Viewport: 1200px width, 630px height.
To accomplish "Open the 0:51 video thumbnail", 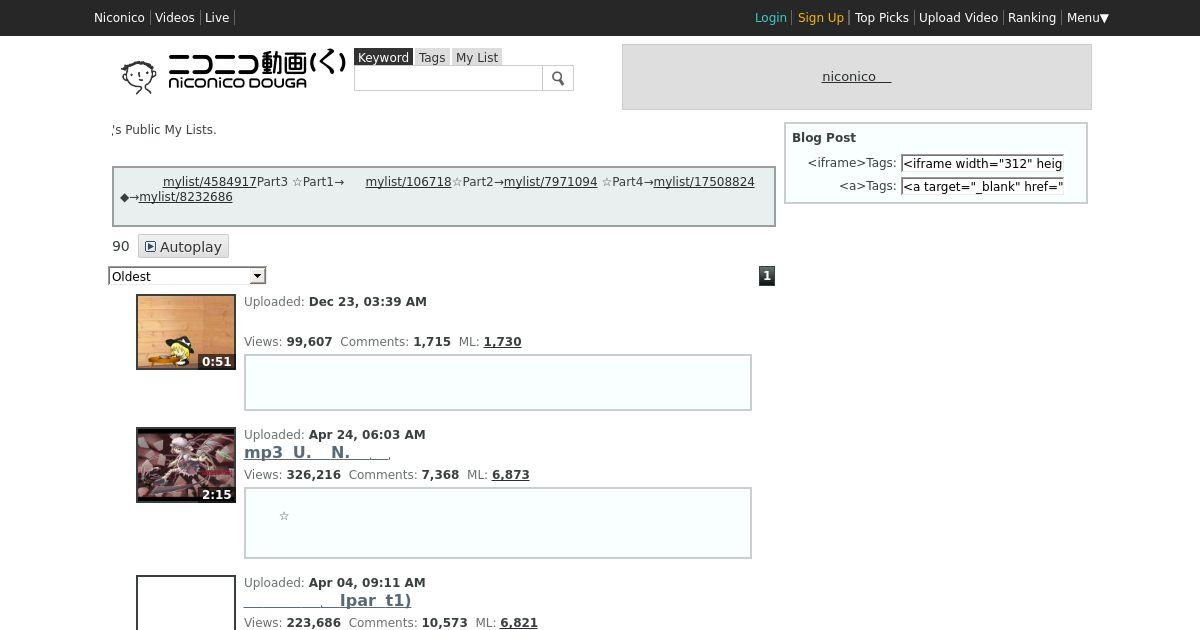I will pos(186,332).
